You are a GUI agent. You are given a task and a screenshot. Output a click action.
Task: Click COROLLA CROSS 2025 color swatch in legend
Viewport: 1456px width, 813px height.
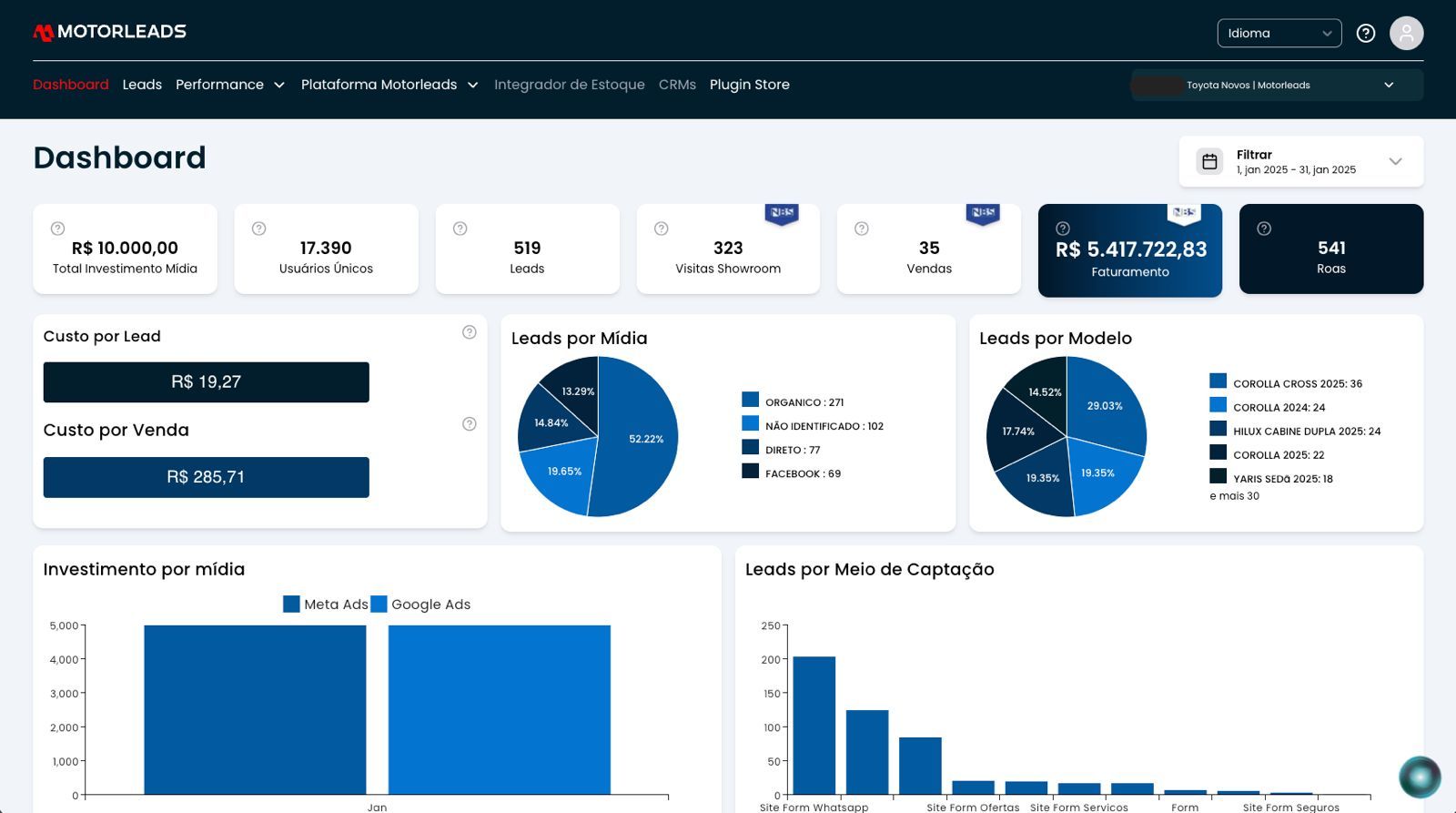(x=1218, y=381)
